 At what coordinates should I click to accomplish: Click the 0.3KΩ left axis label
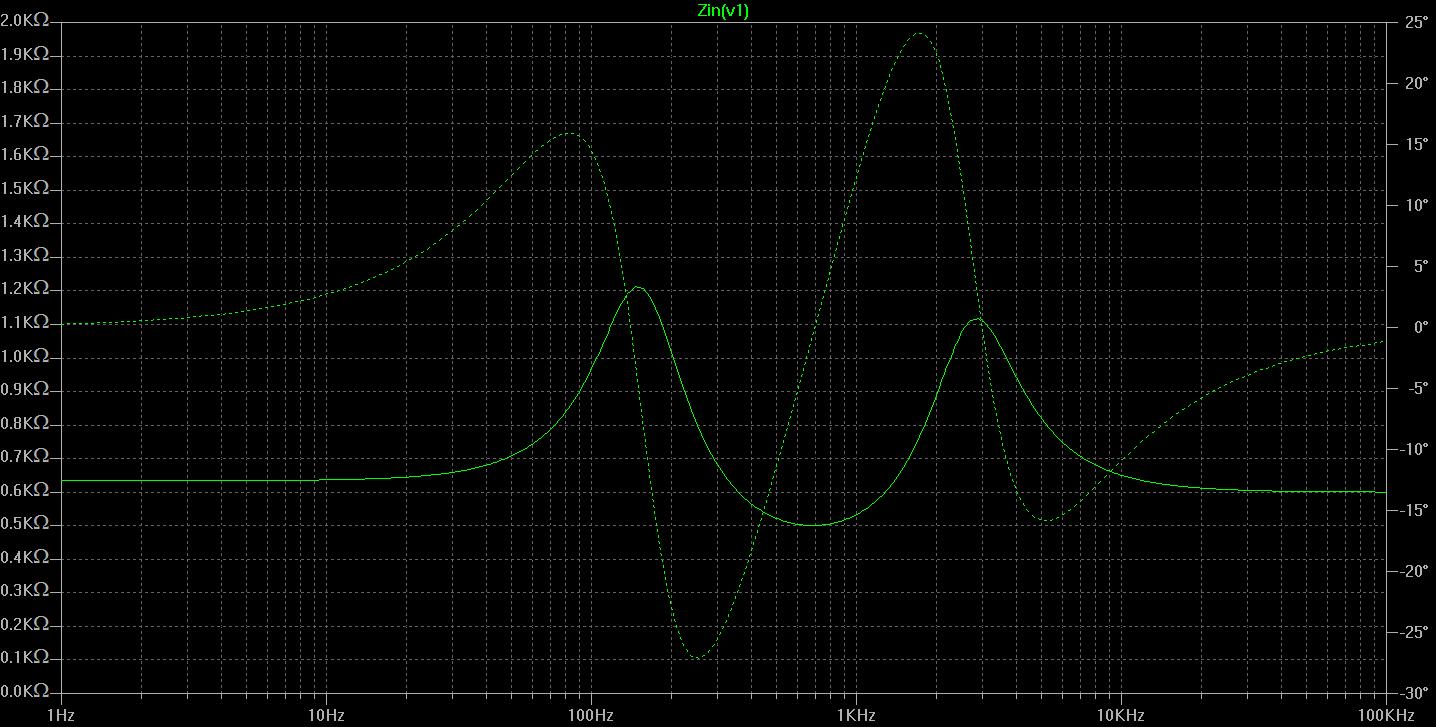(x=25, y=591)
